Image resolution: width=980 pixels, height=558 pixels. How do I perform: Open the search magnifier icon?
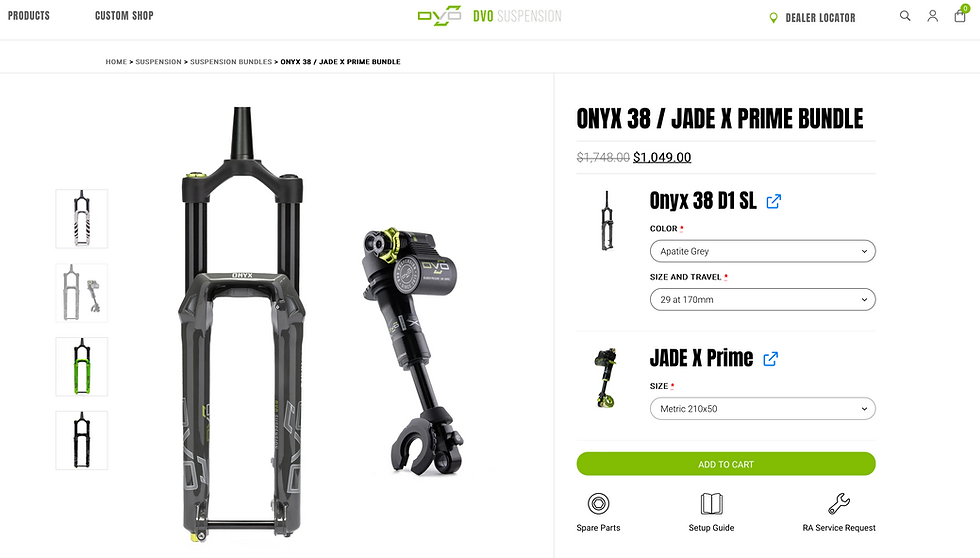click(x=905, y=16)
